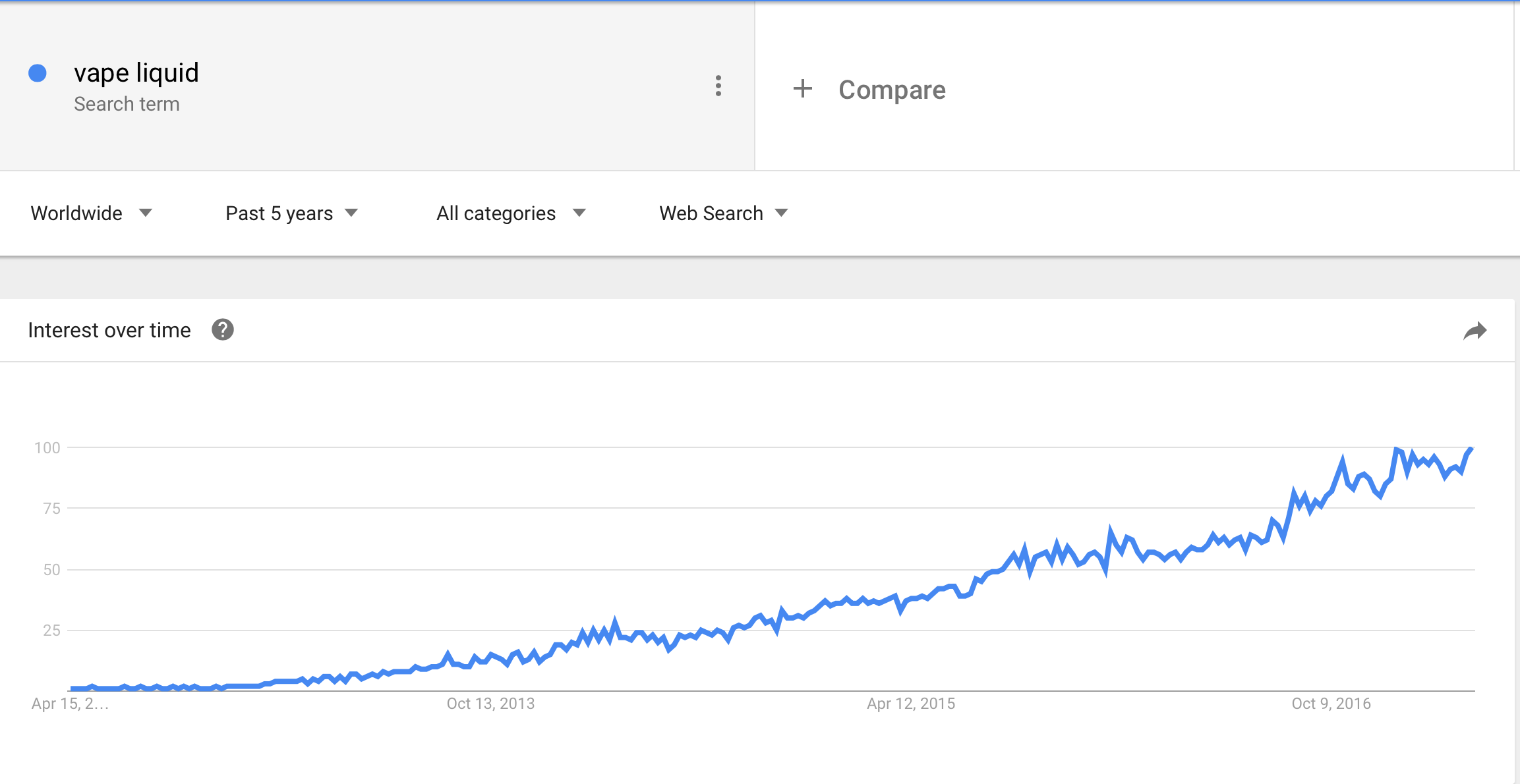Open the Past 5 years time range dropdown

coord(291,213)
